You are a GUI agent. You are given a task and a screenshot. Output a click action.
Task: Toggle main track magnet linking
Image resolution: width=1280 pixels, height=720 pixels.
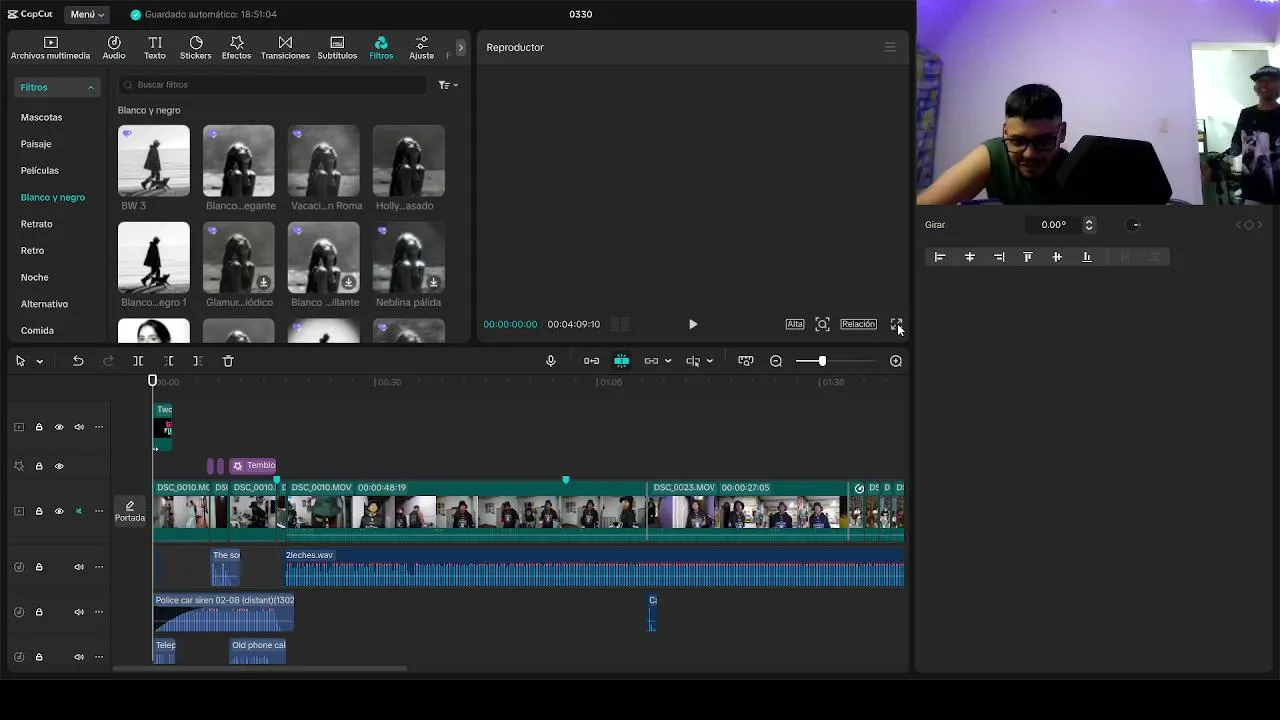click(x=592, y=361)
